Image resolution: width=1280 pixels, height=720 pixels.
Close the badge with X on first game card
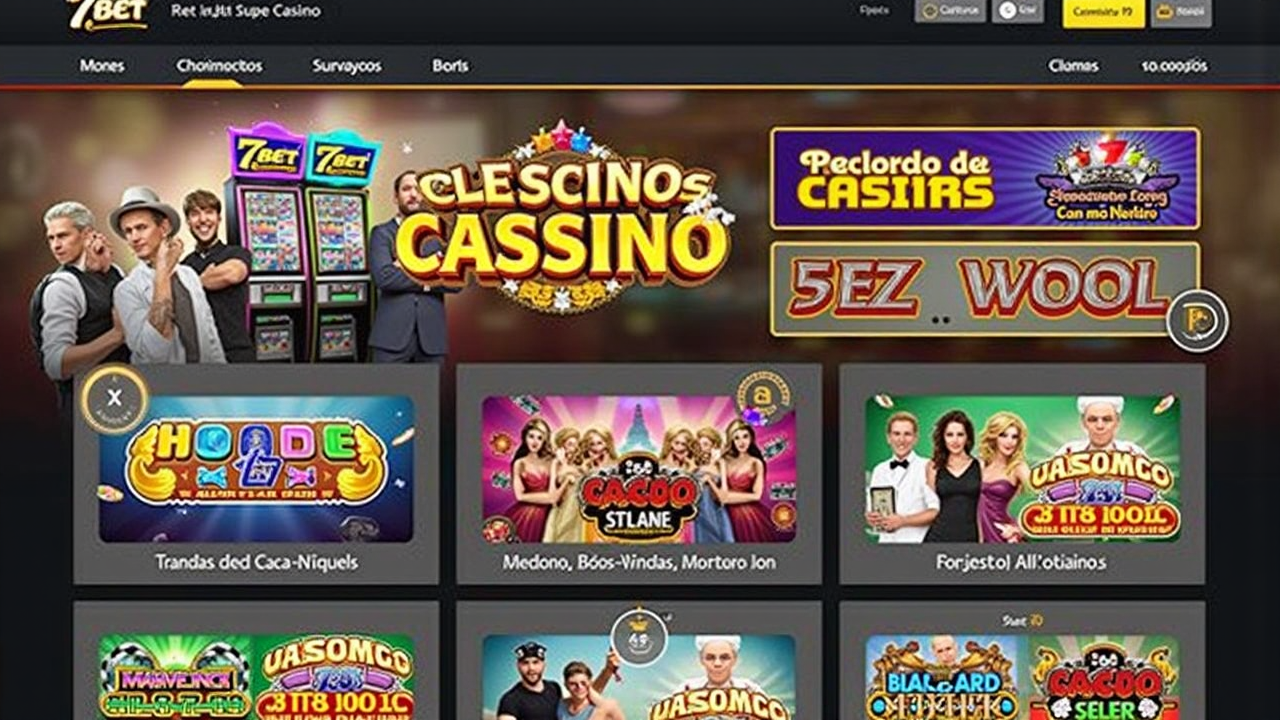(114, 399)
